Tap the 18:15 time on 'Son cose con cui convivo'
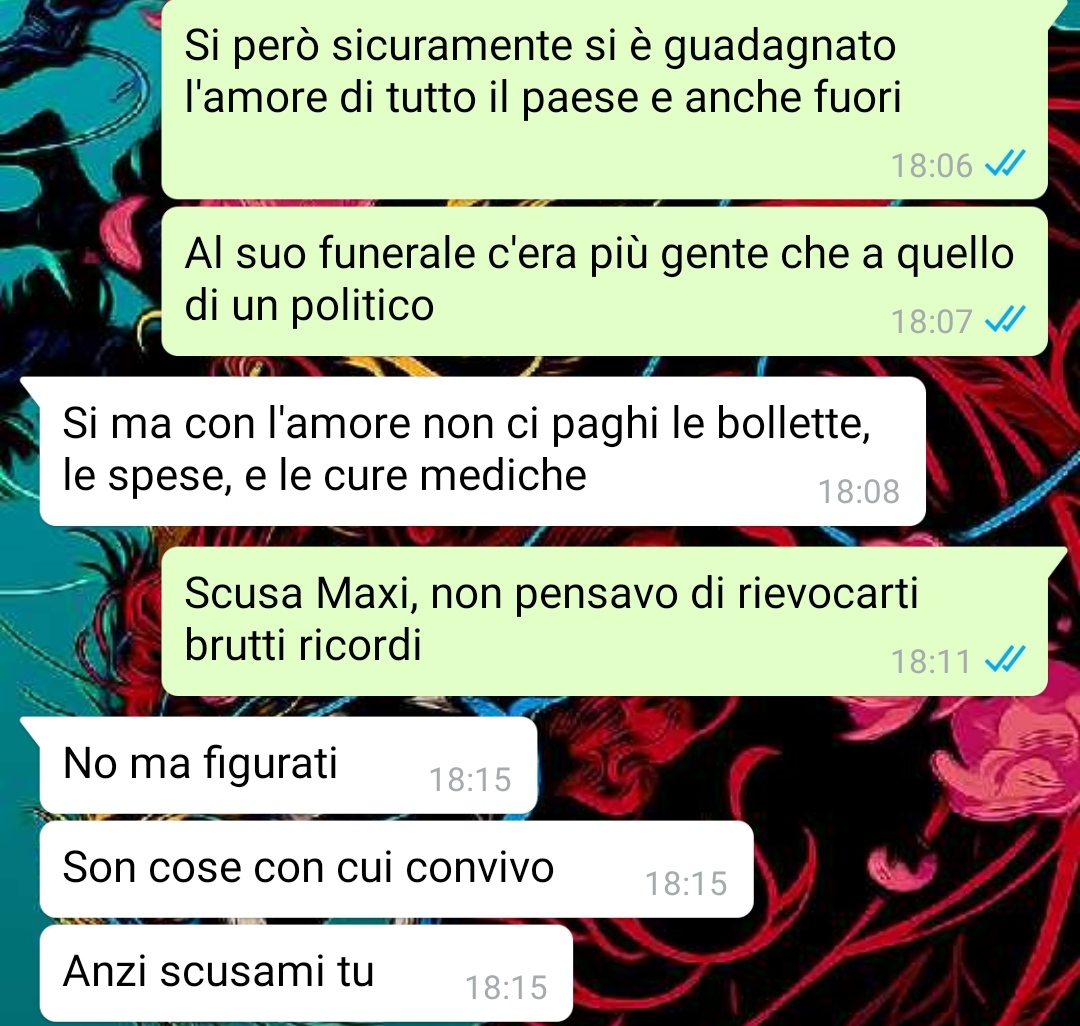Screen dimensions: 1080x1026 [686, 883]
